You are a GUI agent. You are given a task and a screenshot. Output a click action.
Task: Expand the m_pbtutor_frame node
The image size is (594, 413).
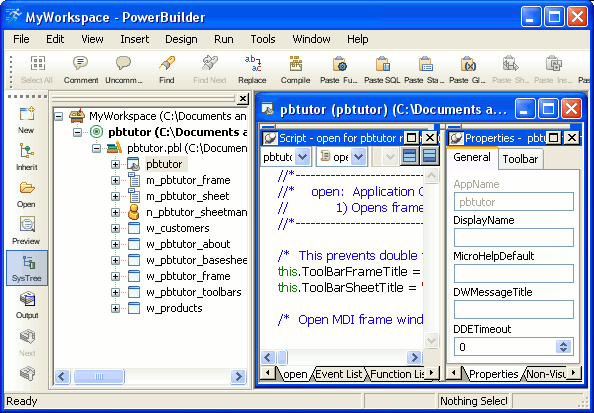click(115, 180)
